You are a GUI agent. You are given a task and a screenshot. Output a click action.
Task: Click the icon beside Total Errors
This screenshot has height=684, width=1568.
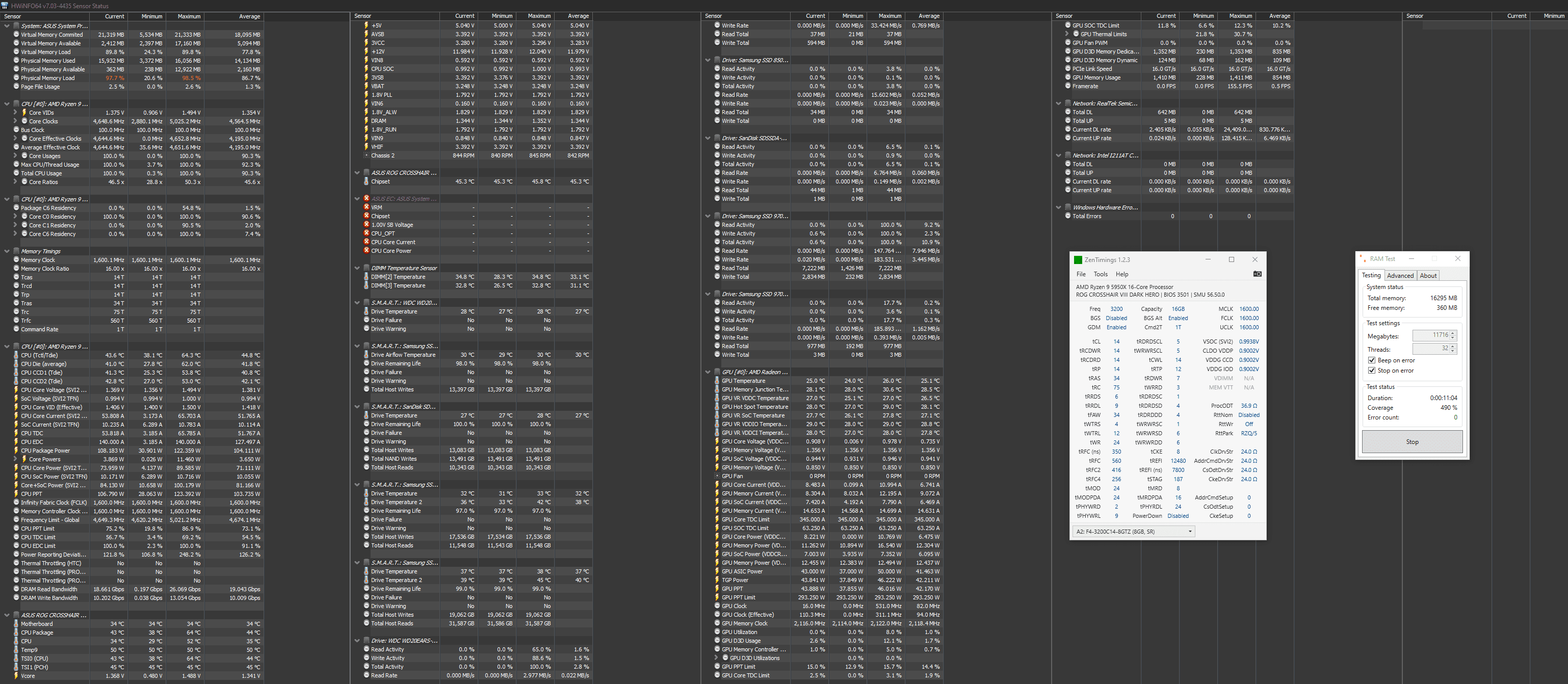coord(1067,216)
